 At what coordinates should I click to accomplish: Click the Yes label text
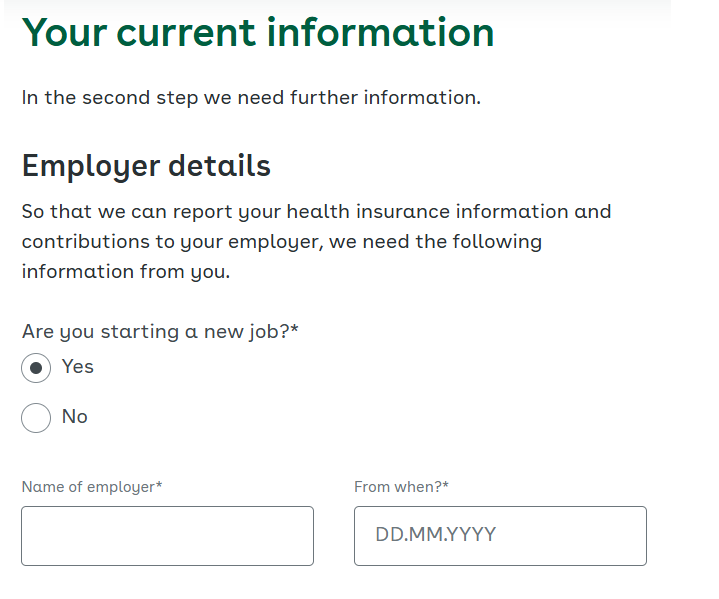77,367
